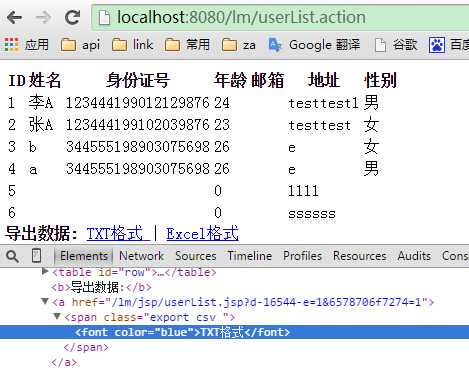The image size is (469, 370).
Task: Open the 谷歌 bookmark
Action: pos(395,45)
